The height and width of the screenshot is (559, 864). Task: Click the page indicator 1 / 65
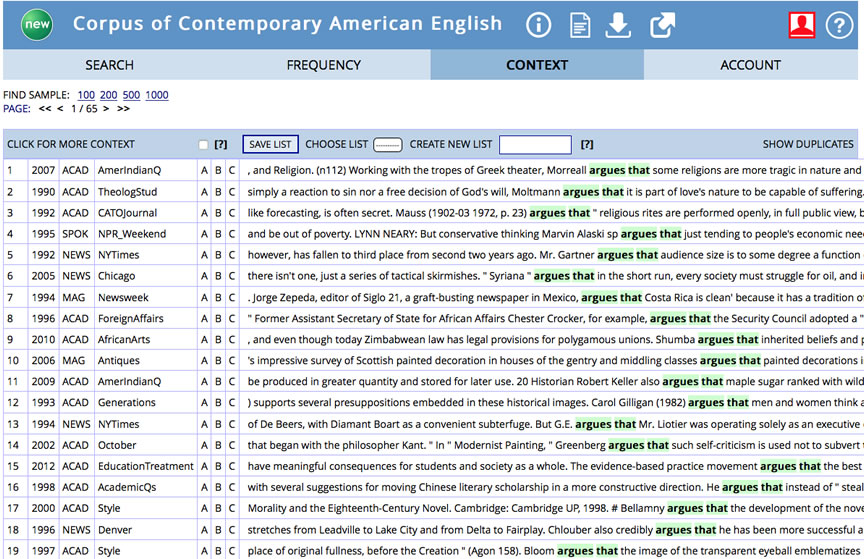point(84,109)
